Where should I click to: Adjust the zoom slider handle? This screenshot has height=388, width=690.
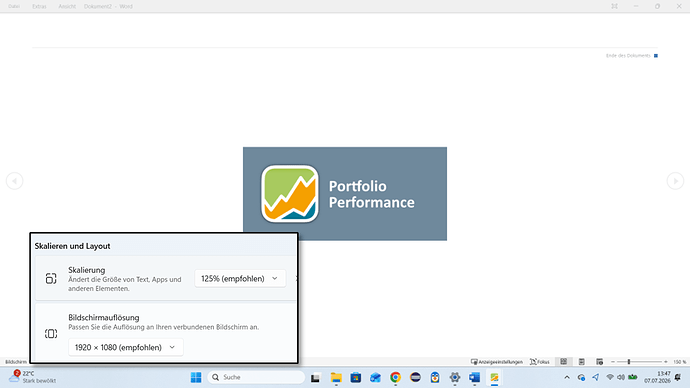pos(629,362)
